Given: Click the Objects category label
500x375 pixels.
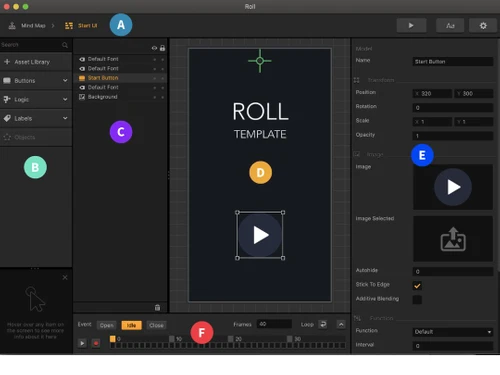Looking at the screenshot, I should (25, 137).
